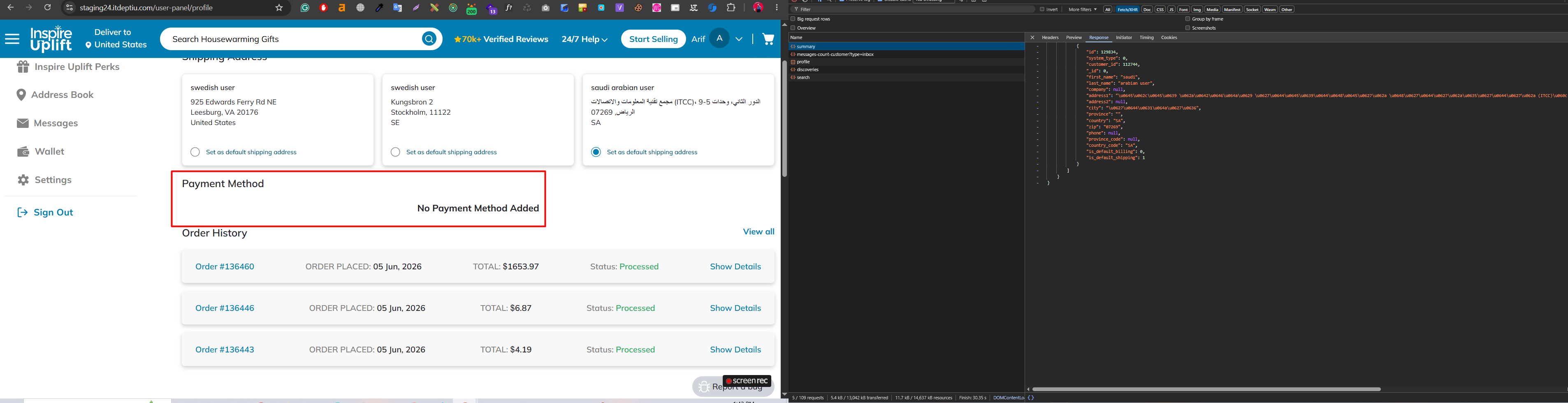Set 925 Edwards Ferry address as default shipping
Image resolution: width=1568 pixels, height=403 pixels.
[195, 152]
